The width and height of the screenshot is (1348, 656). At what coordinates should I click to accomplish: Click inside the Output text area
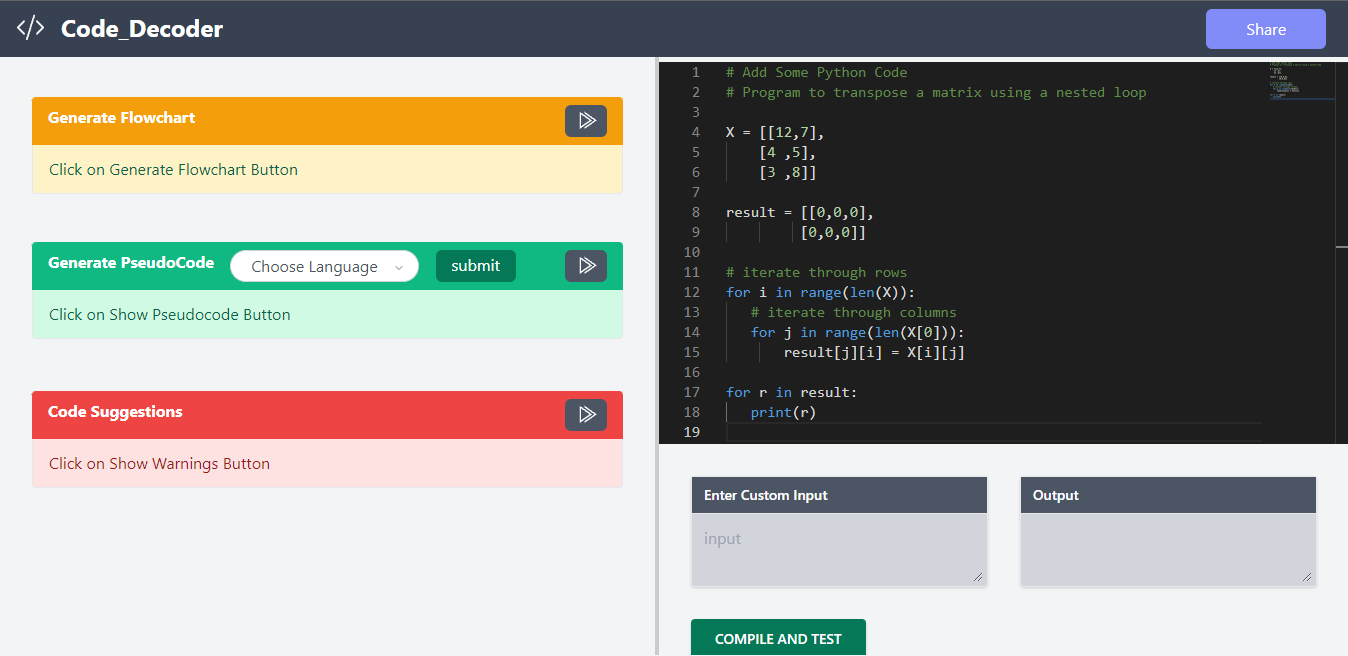click(1168, 549)
